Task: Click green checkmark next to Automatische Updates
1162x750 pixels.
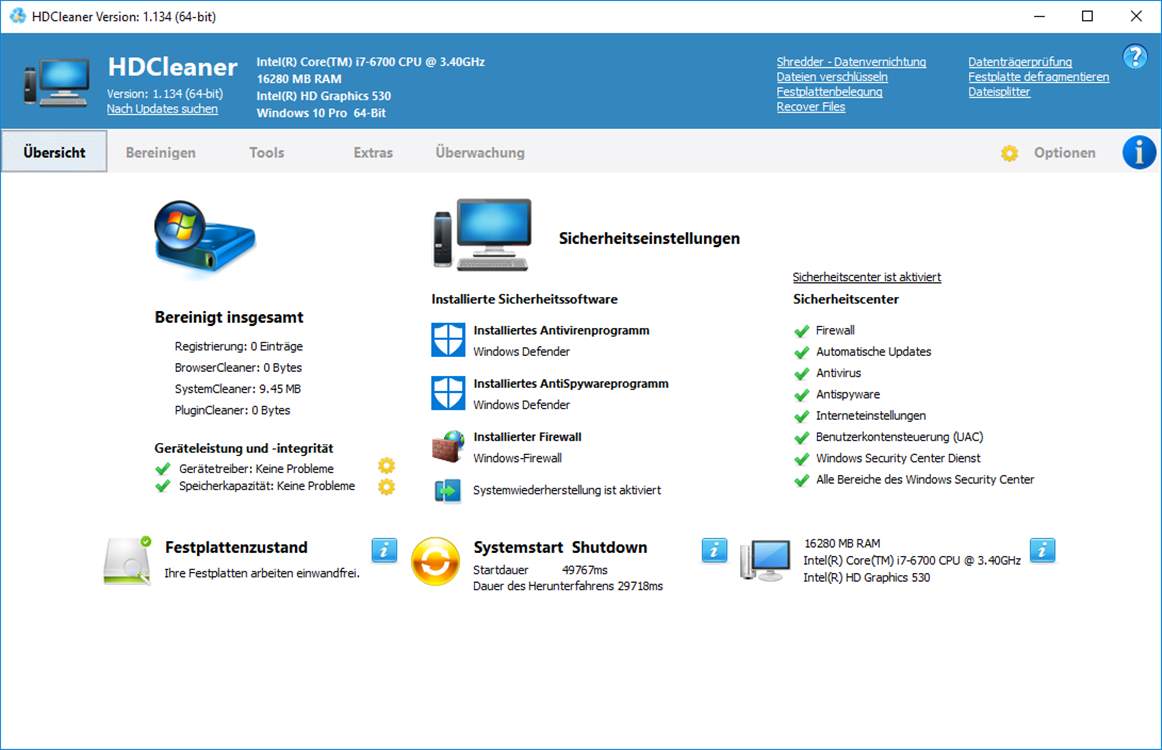Action: coord(801,353)
